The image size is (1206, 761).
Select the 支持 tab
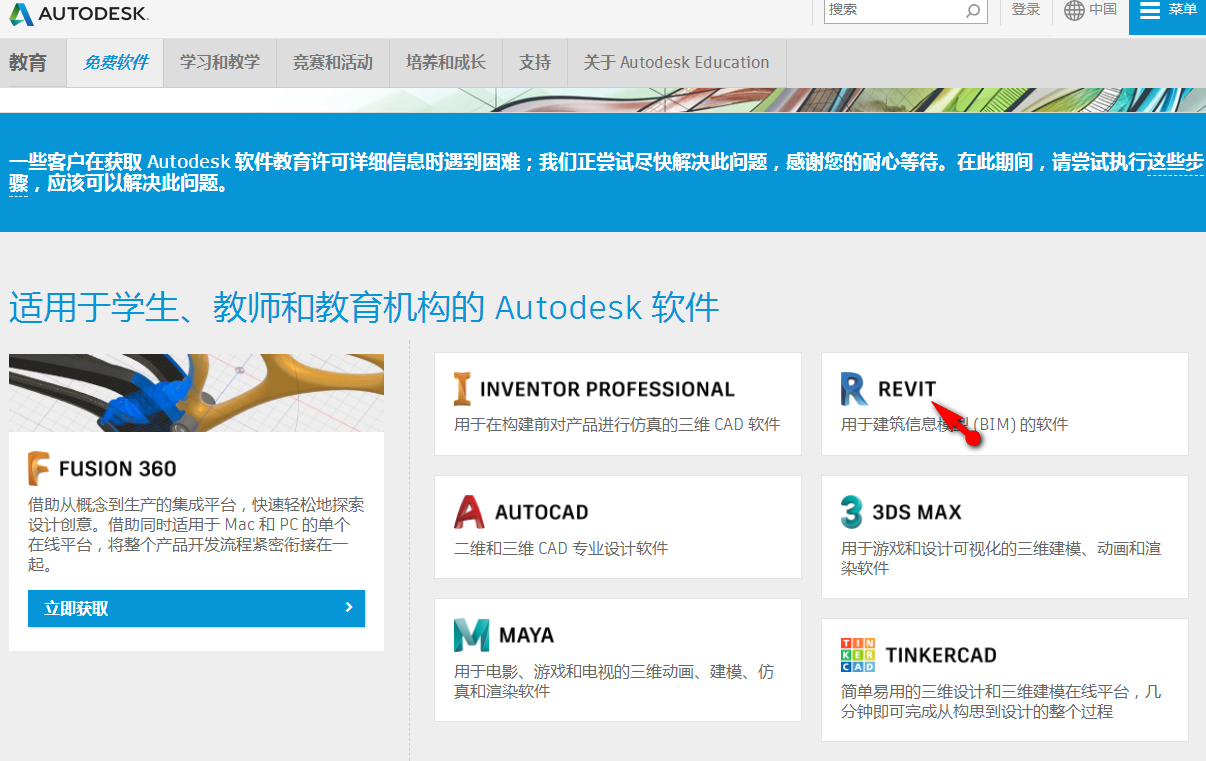coord(535,63)
